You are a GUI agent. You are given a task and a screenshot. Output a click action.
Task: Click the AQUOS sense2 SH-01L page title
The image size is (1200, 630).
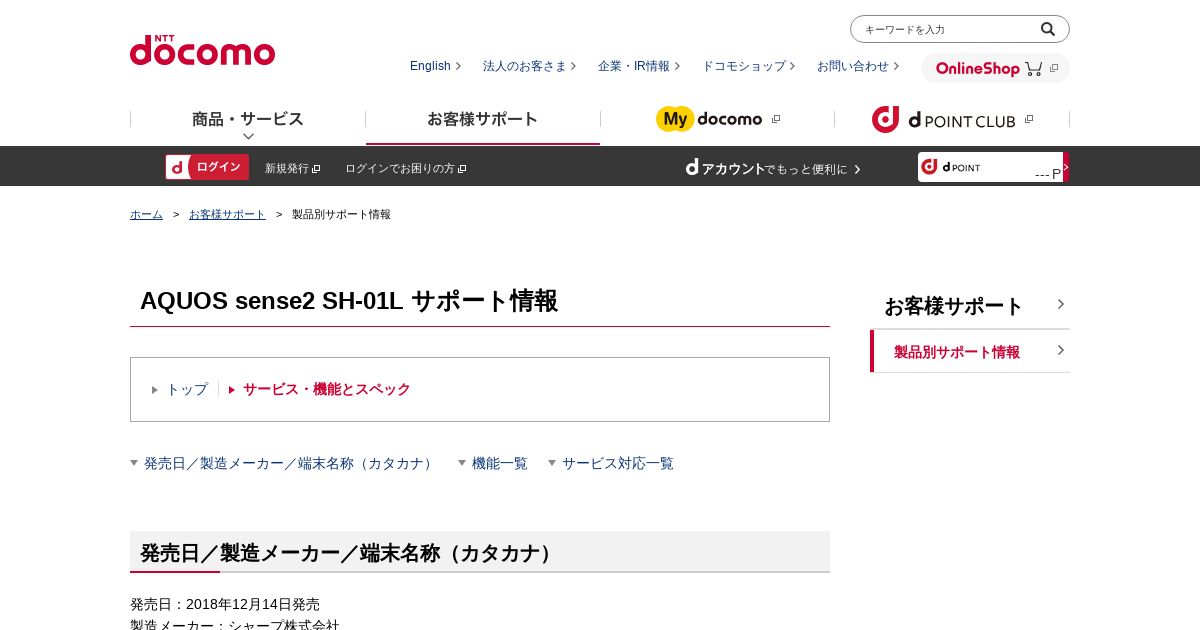point(349,301)
